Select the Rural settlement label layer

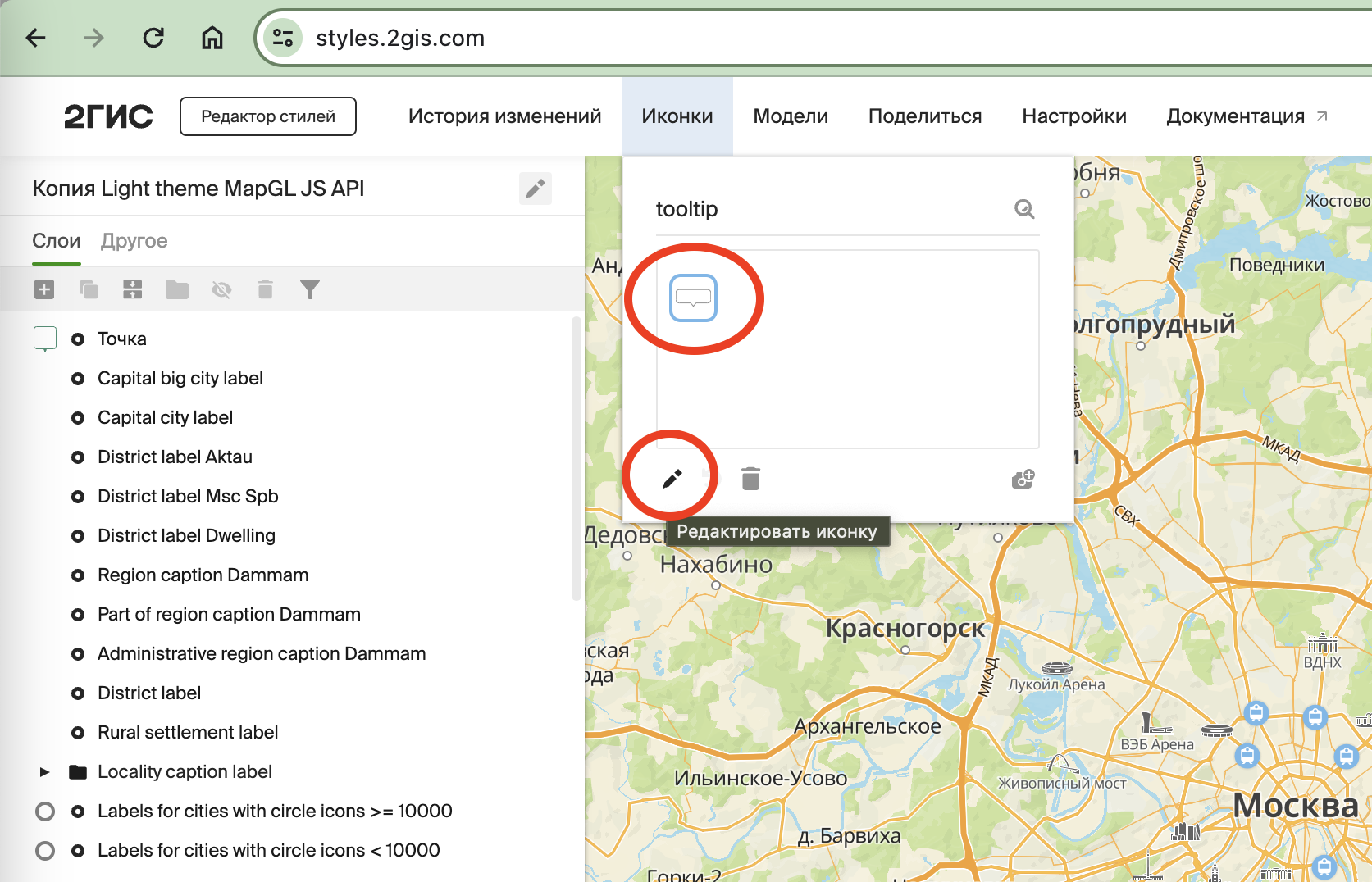click(x=188, y=733)
